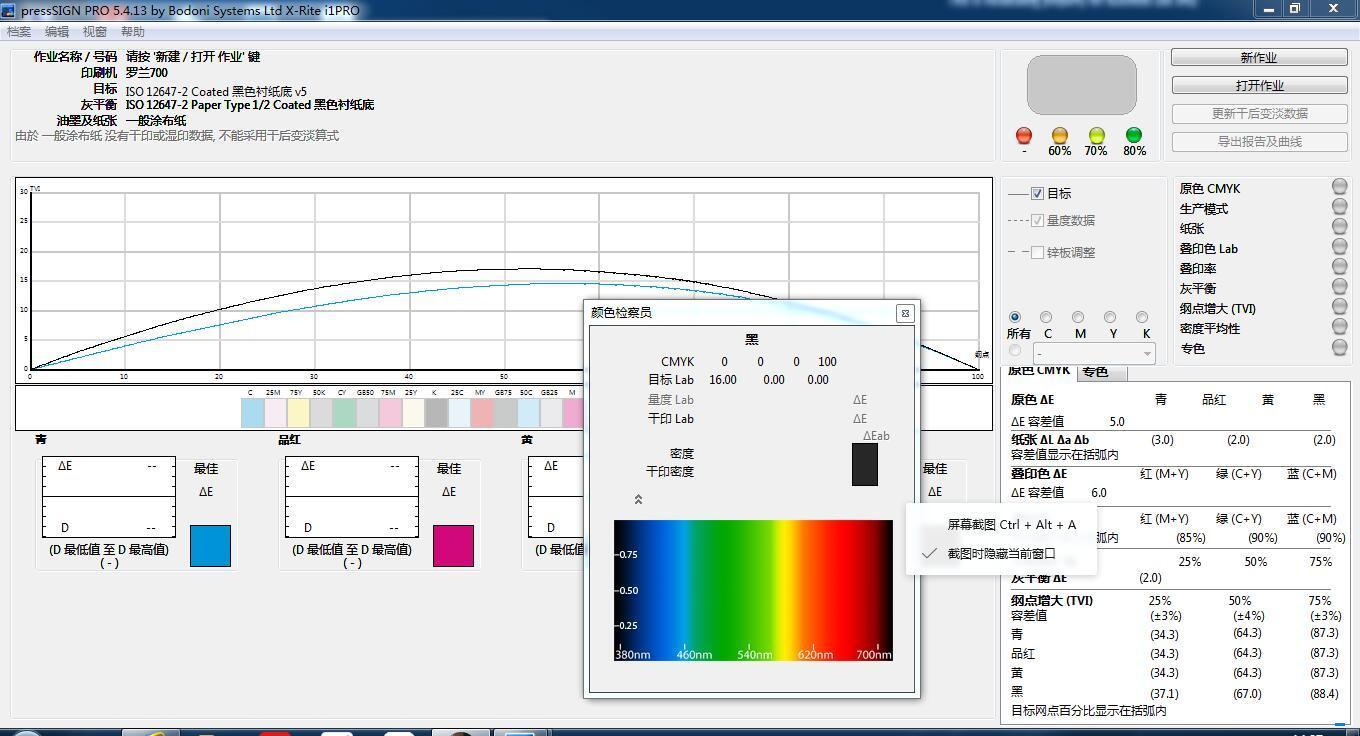Select the GB25 patch in the color strip
Screen dimensions: 1360x736
point(551,412)
